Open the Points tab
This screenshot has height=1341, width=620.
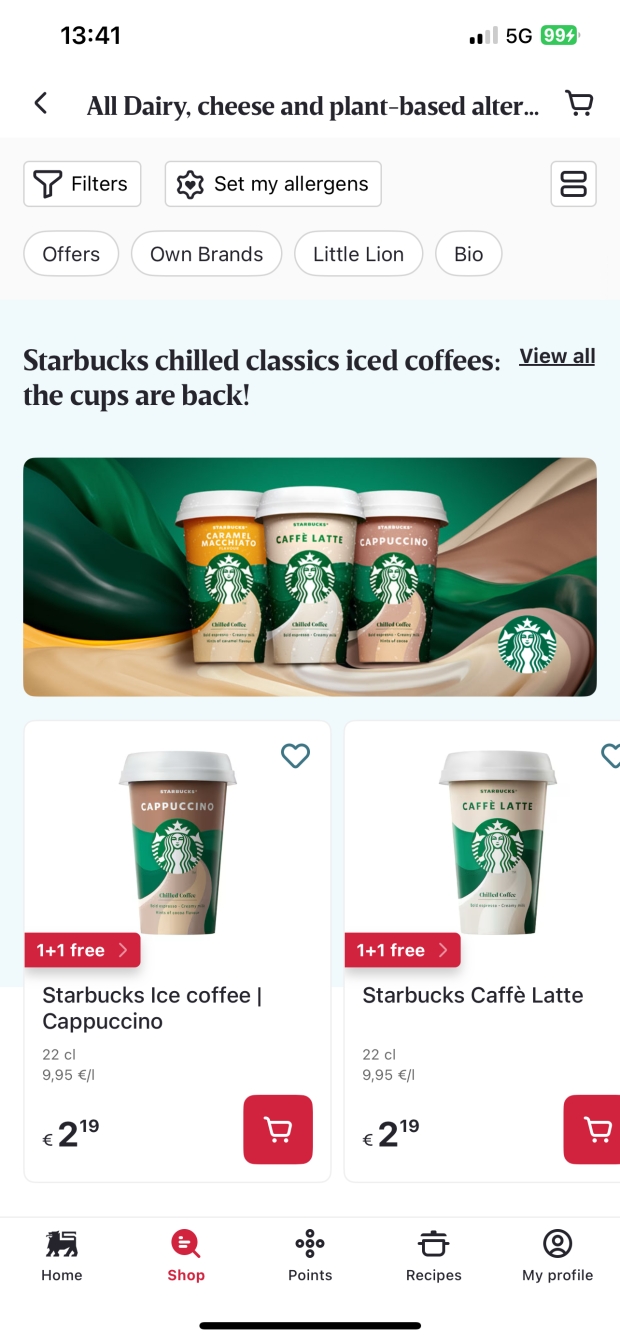tap(310, 1256)
